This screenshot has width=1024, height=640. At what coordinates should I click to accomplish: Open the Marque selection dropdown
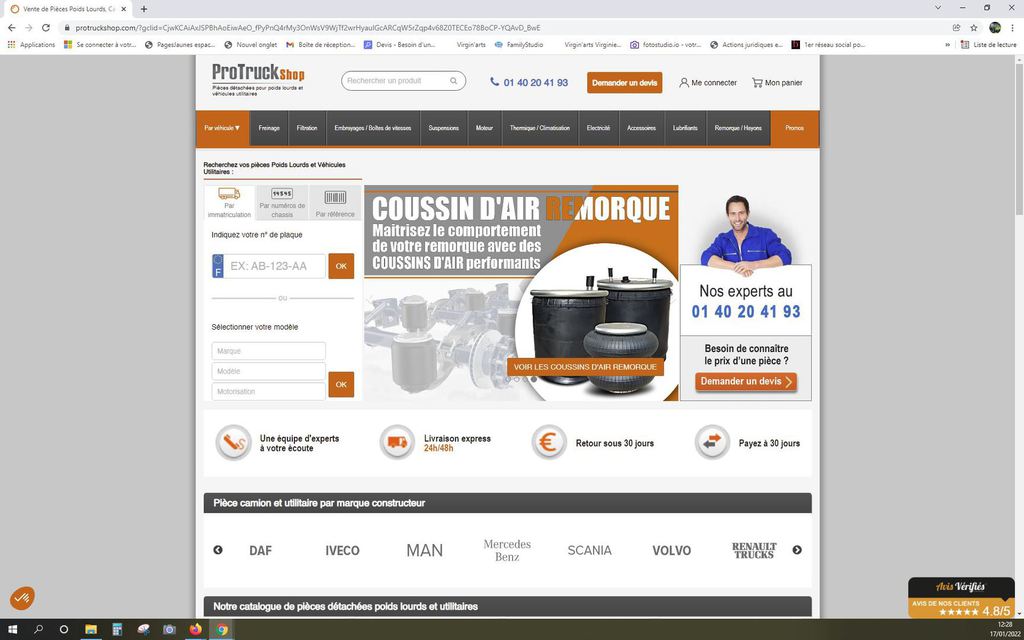pyautogui.click(x=268, y=351)
